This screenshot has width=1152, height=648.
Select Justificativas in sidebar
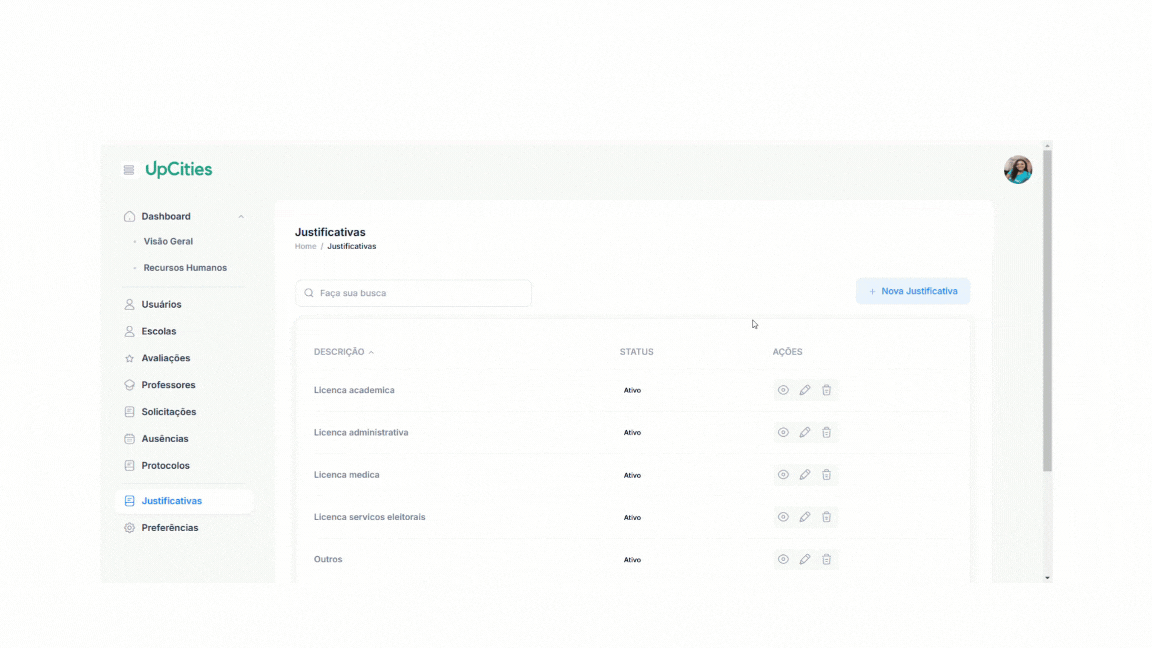tap(184, 500)
